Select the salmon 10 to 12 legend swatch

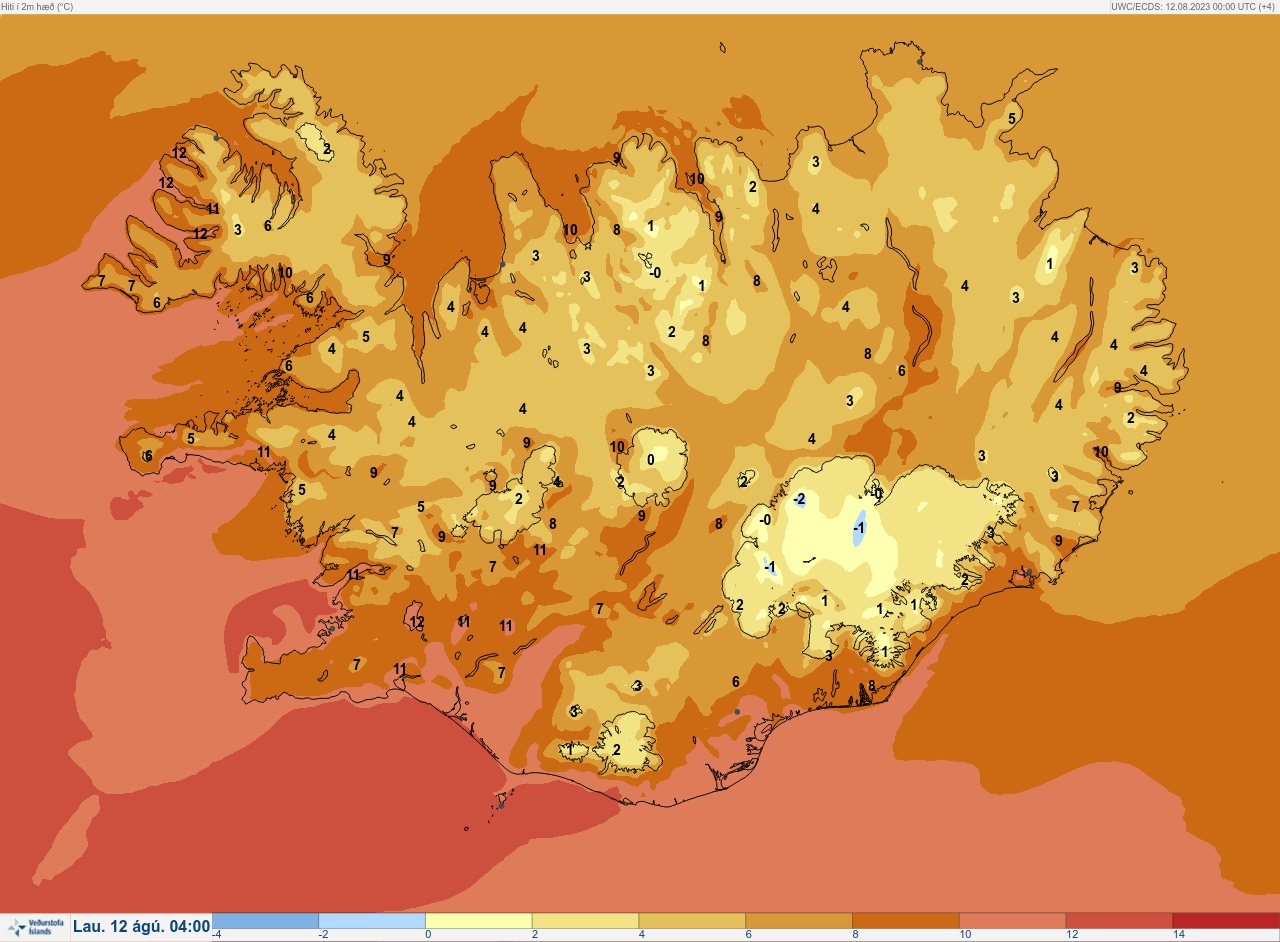[x=1012, y=921]
